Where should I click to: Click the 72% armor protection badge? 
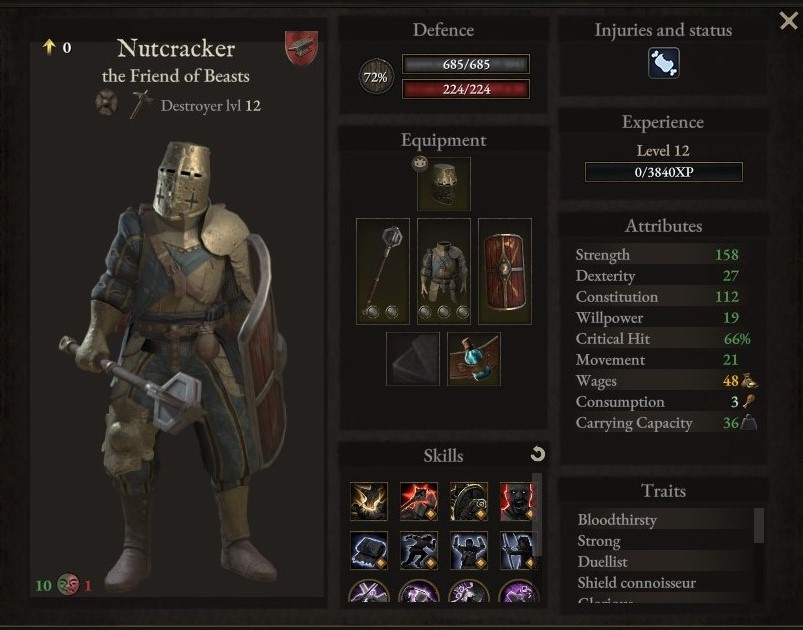(x=376, y=77)
